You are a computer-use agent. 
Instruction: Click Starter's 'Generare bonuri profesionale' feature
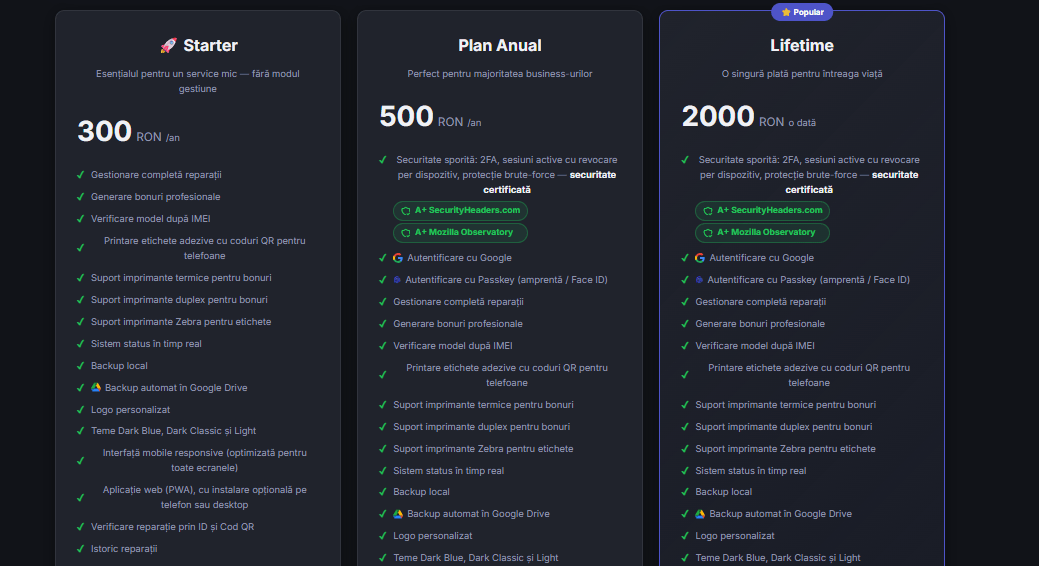[x=156, y=197]
